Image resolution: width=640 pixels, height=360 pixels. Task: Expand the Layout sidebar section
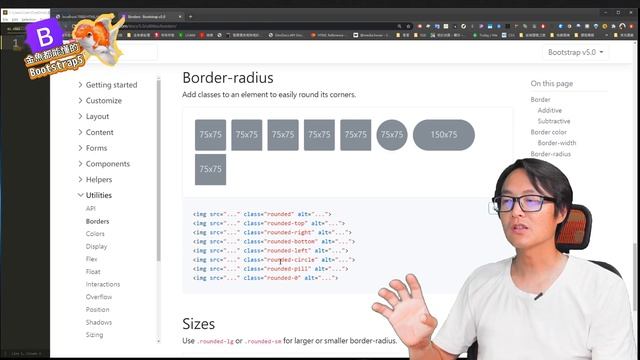click(x=93, y=116)
